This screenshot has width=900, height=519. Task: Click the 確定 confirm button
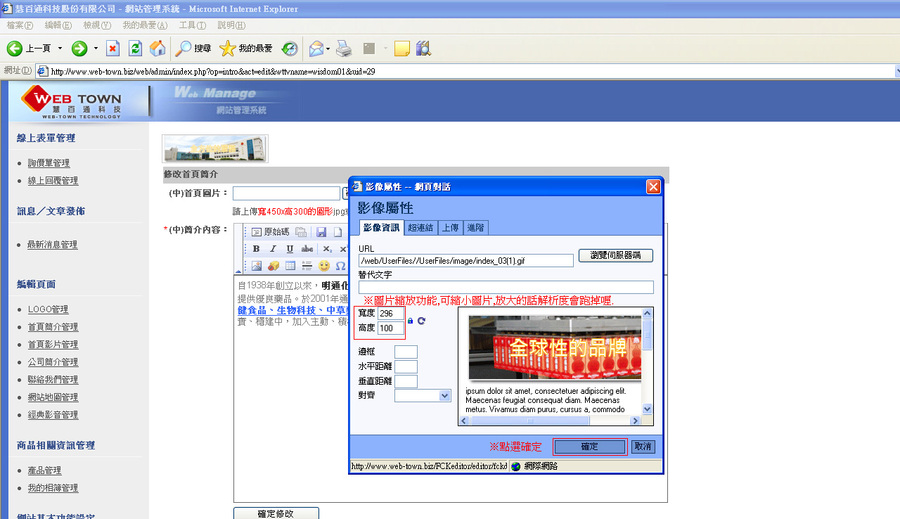[x=589, y=447]
